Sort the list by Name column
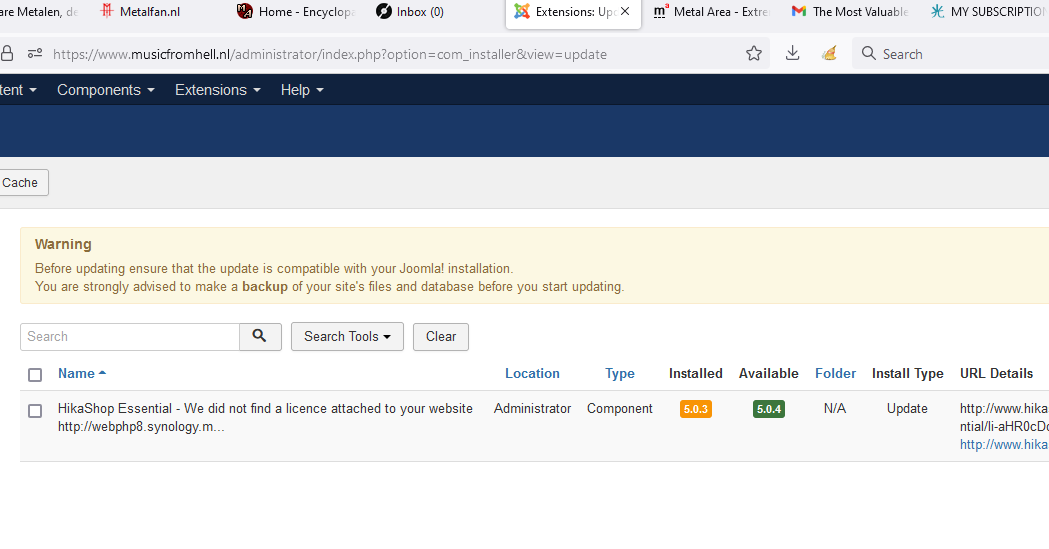The height and width of the screenshot is (549, 1049). pyautogui.click(x=82, y=373)
